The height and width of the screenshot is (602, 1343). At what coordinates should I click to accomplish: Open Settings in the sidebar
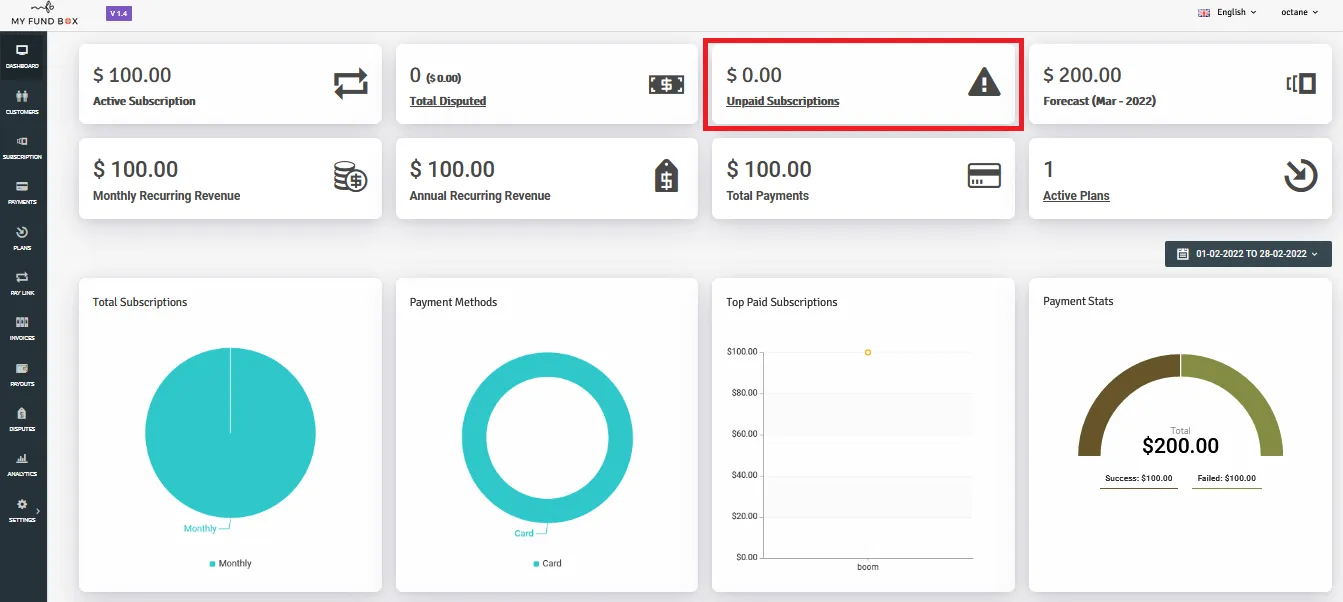click(22, 510)
